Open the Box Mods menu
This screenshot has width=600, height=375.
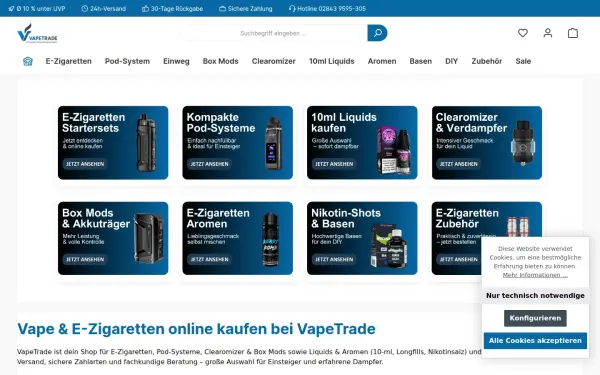(220, 61)
